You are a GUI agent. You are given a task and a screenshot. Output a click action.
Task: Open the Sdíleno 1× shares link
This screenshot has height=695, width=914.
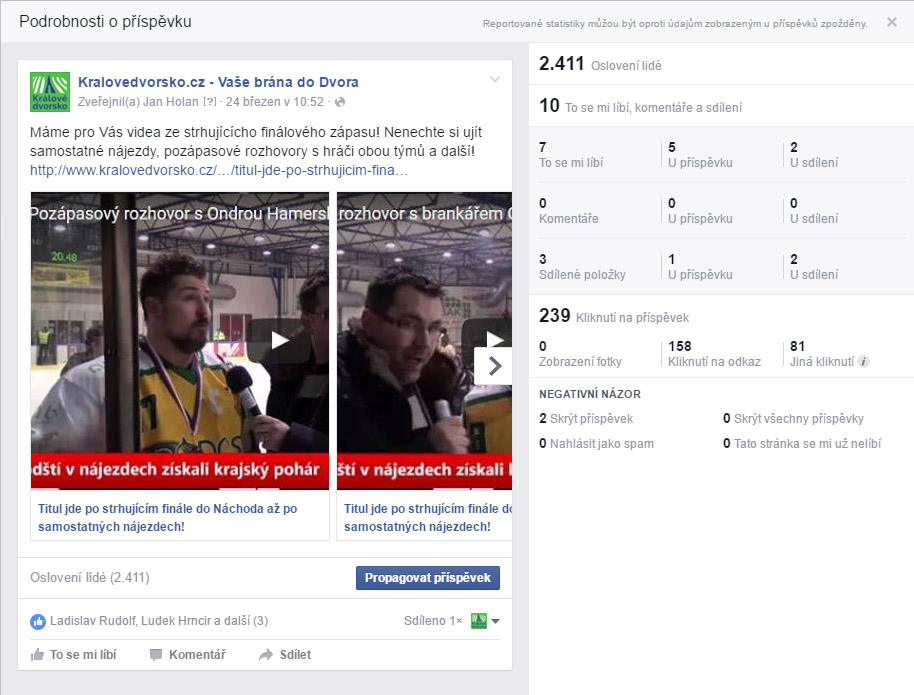coord(432,621)
